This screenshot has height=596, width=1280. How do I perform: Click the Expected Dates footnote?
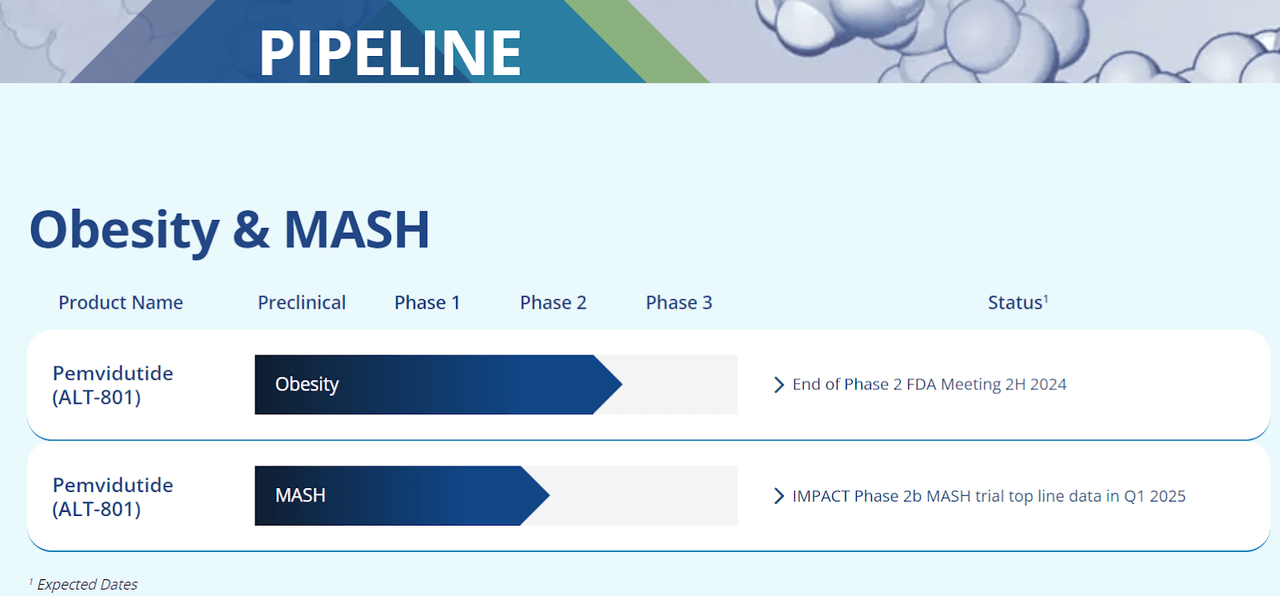tap(86, 585)
